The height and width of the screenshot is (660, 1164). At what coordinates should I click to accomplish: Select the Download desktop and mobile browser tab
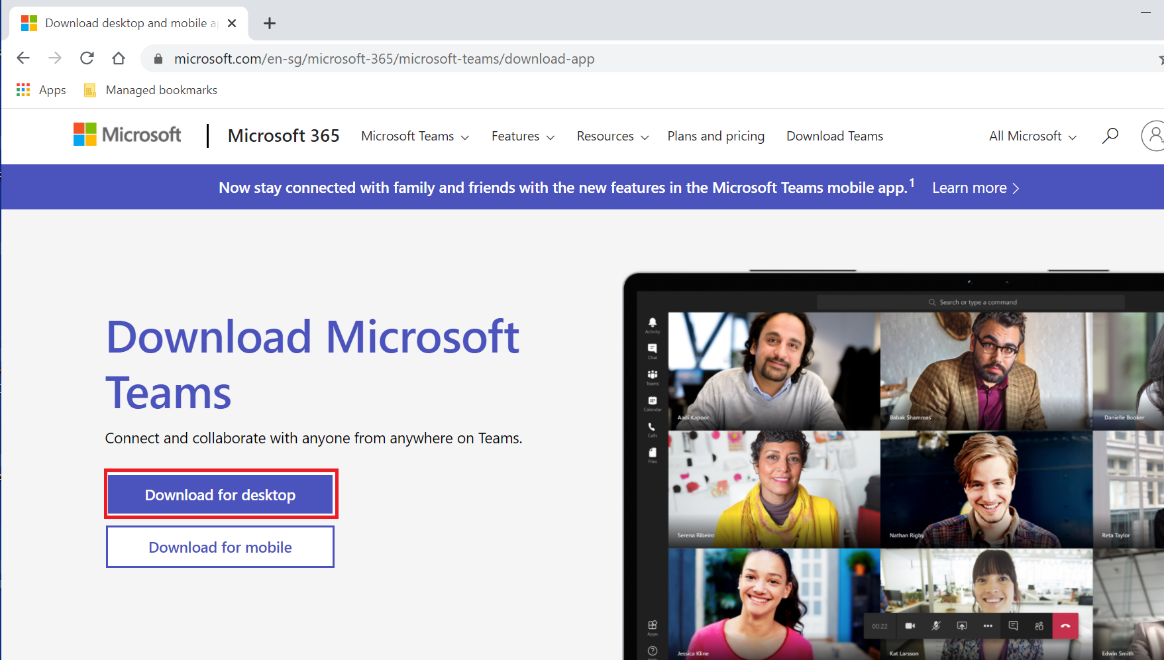(128, 23)
